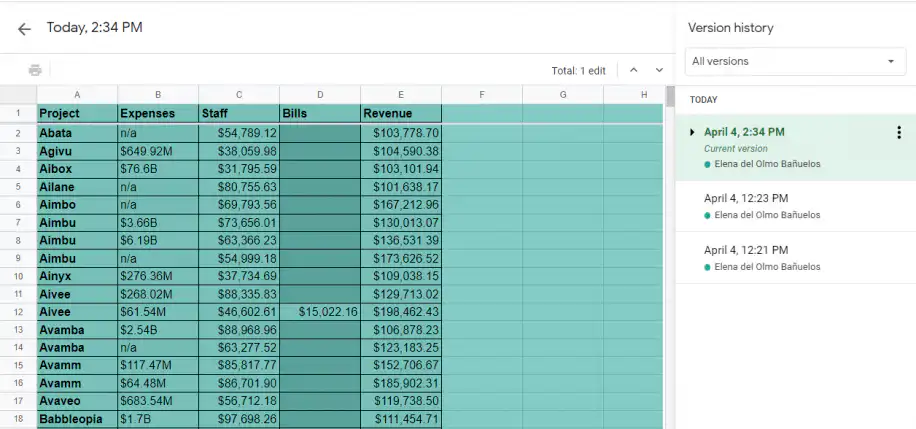Click the $198,462.43 revenue cell
The width and height of the screenshot is (916, 429).
tap(401, 312)
